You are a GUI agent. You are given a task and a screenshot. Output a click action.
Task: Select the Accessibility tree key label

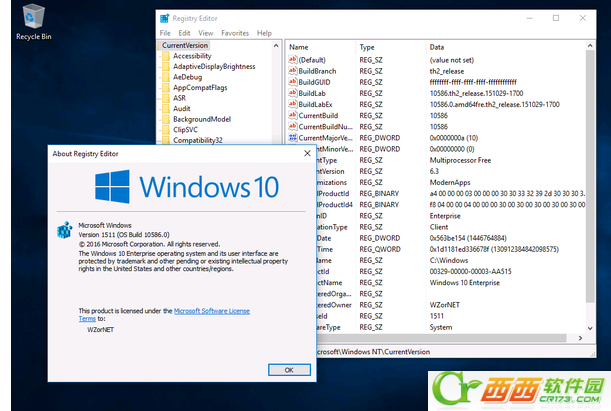(192, 56)
